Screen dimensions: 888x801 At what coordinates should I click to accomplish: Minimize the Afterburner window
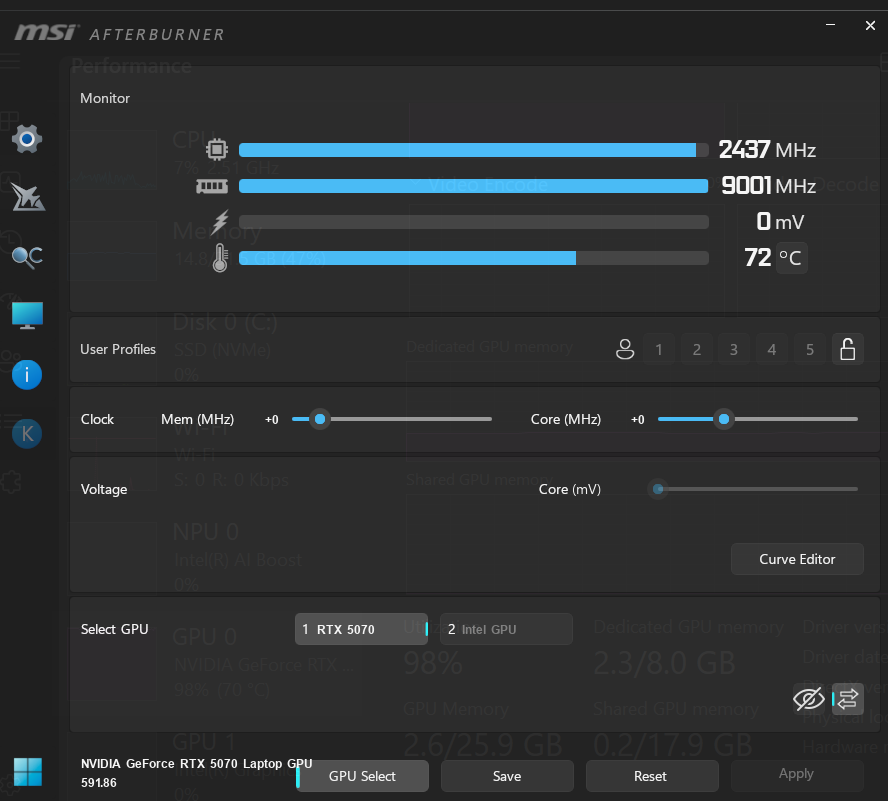[x=830, y=25]
